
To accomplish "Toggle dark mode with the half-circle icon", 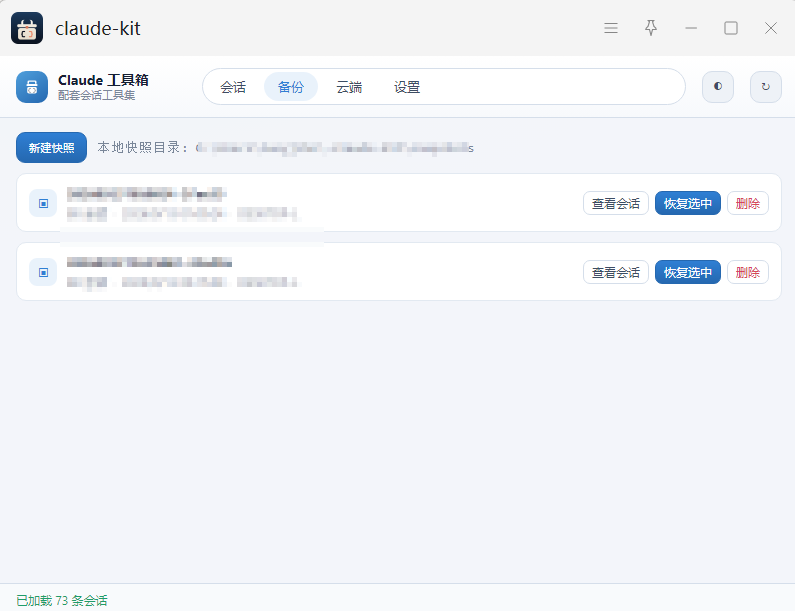I will tap(717, 87).
